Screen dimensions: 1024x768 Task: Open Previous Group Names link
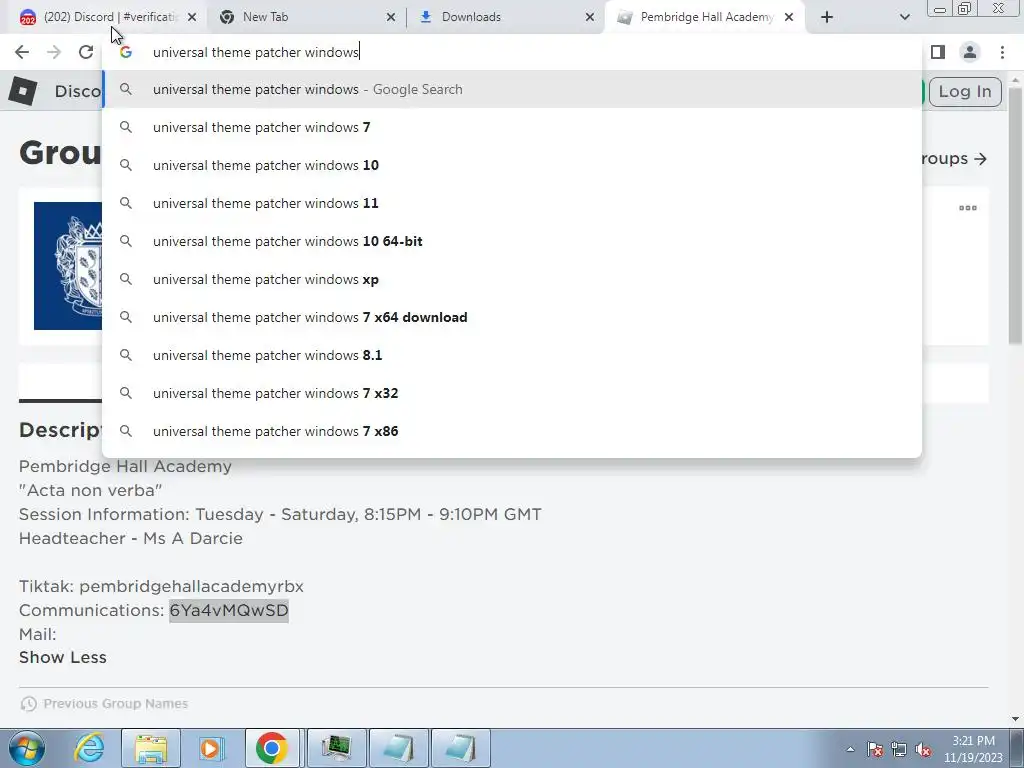[116, 704]
